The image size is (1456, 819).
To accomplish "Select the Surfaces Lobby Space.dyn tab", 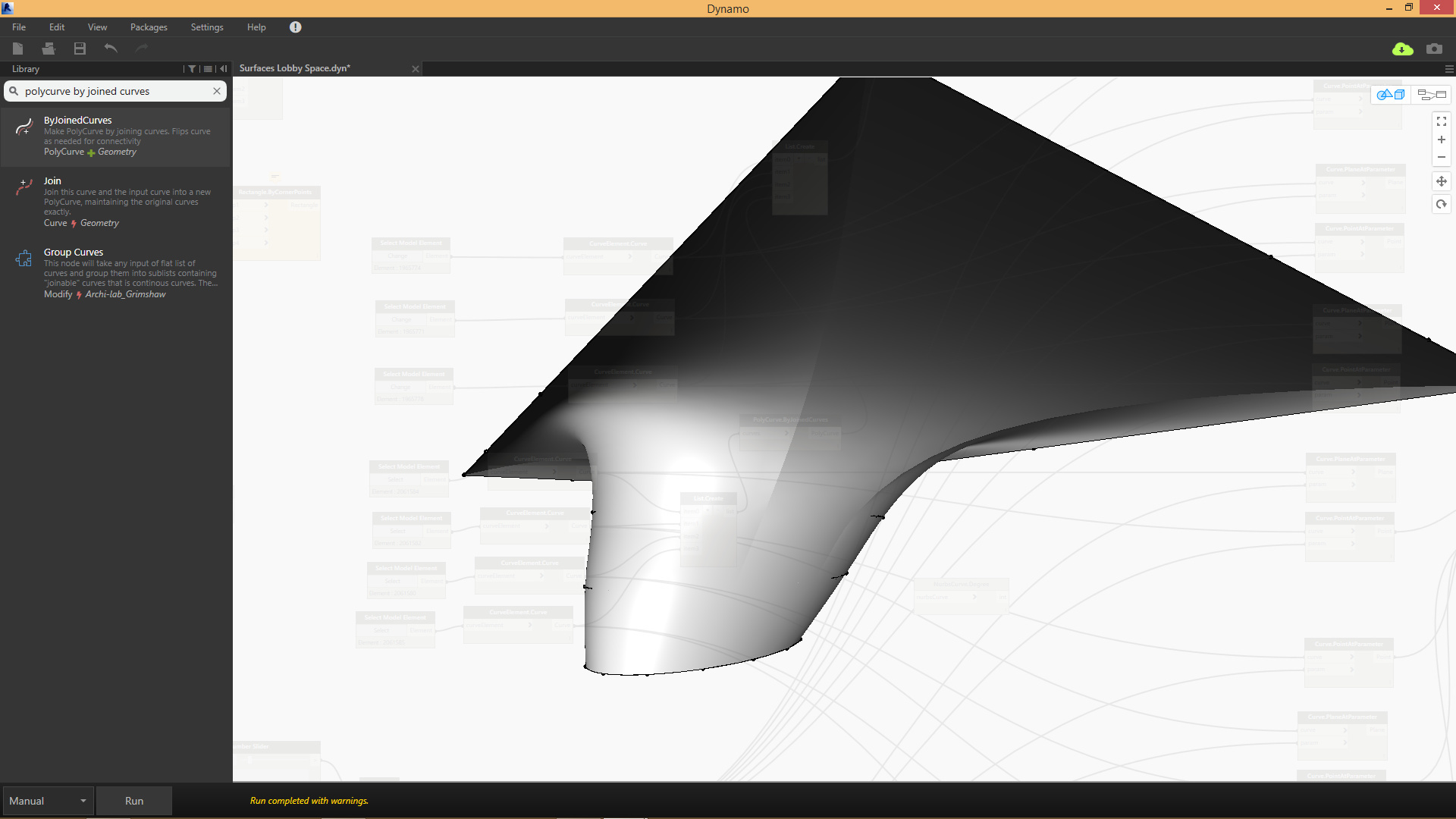I will click(x=295, y=68).
